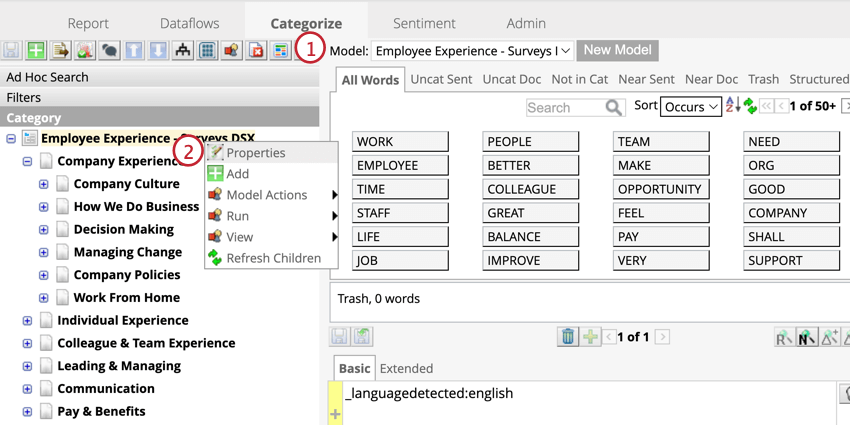
Task: Click the green refresh icon beside Sort
Action: point(749,106)
